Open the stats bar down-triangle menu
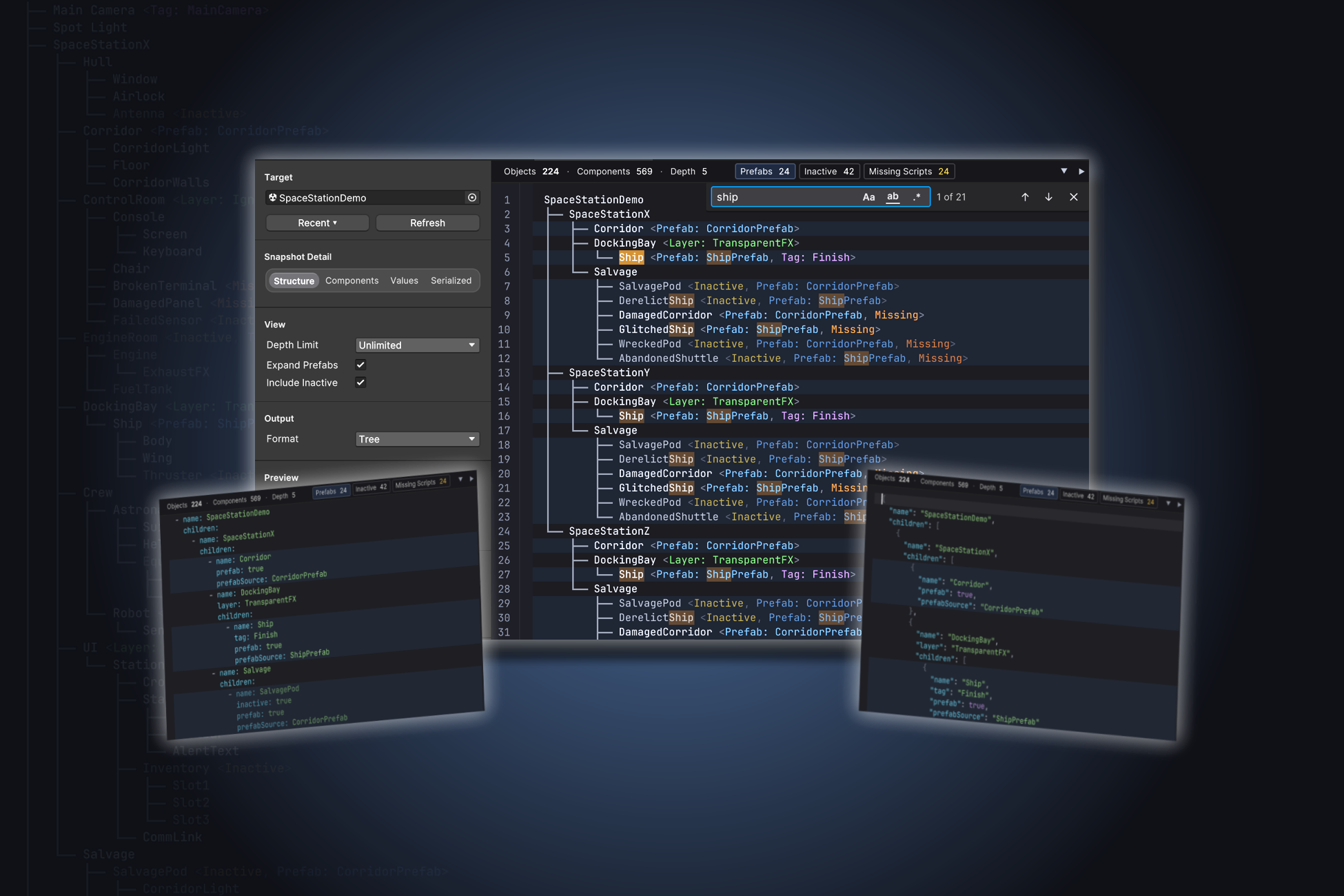This screenshot has width=1344, height=896. coord(1064,171)
